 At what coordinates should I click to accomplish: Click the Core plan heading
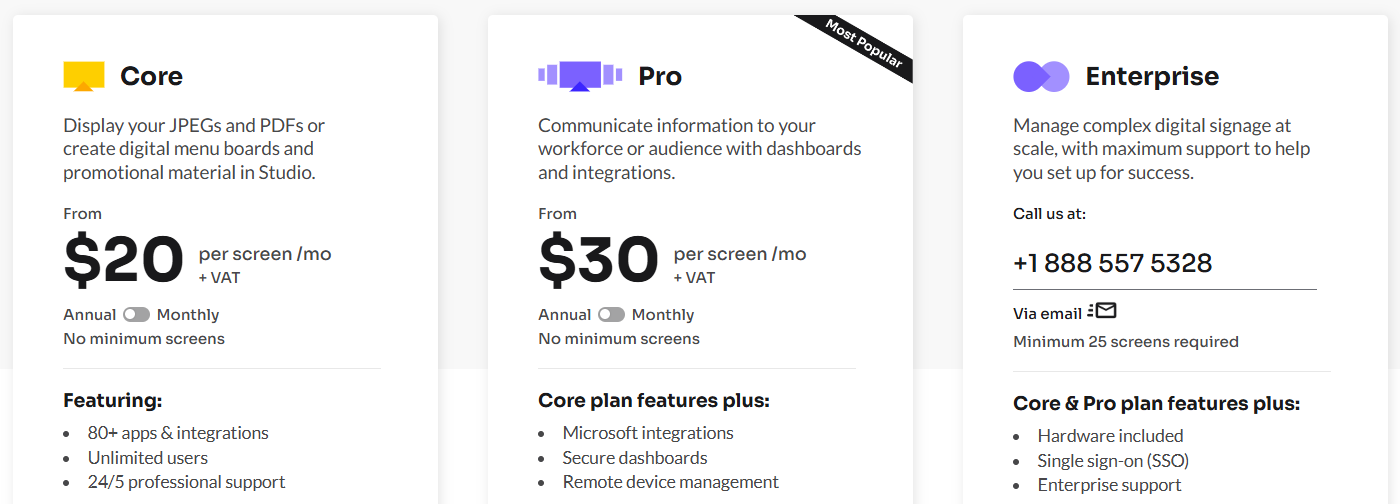151,76
